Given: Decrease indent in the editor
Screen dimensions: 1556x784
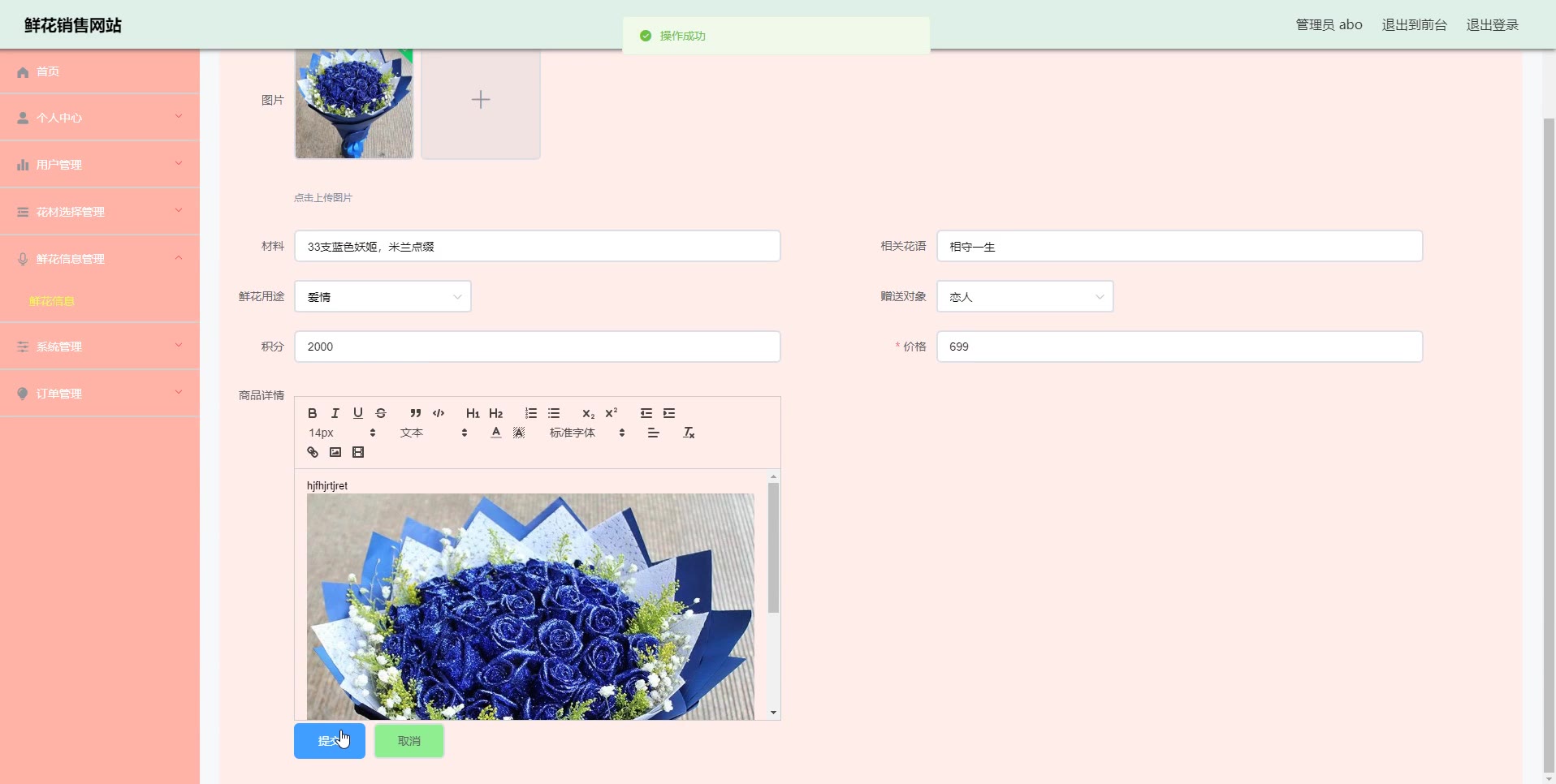Looking at the screenshot, I should 646,413.
